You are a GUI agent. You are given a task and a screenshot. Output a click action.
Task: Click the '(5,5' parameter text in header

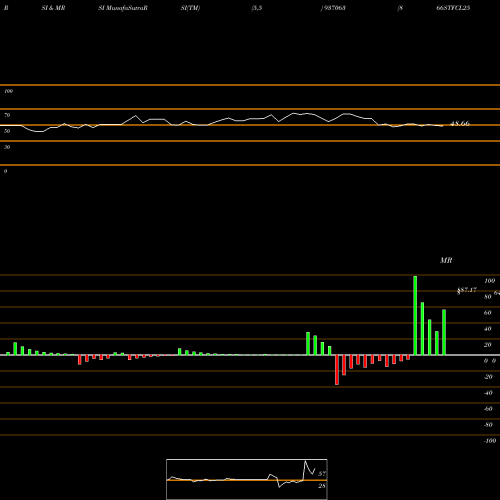pyautogui.click(x=257, y=8)
